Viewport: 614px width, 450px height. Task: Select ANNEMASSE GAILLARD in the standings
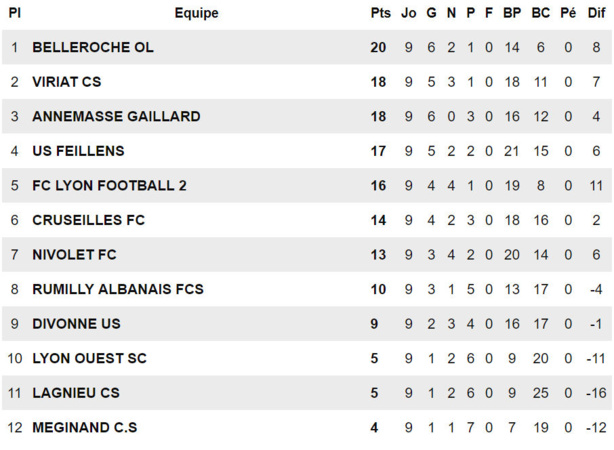click(x=116, y=116)
